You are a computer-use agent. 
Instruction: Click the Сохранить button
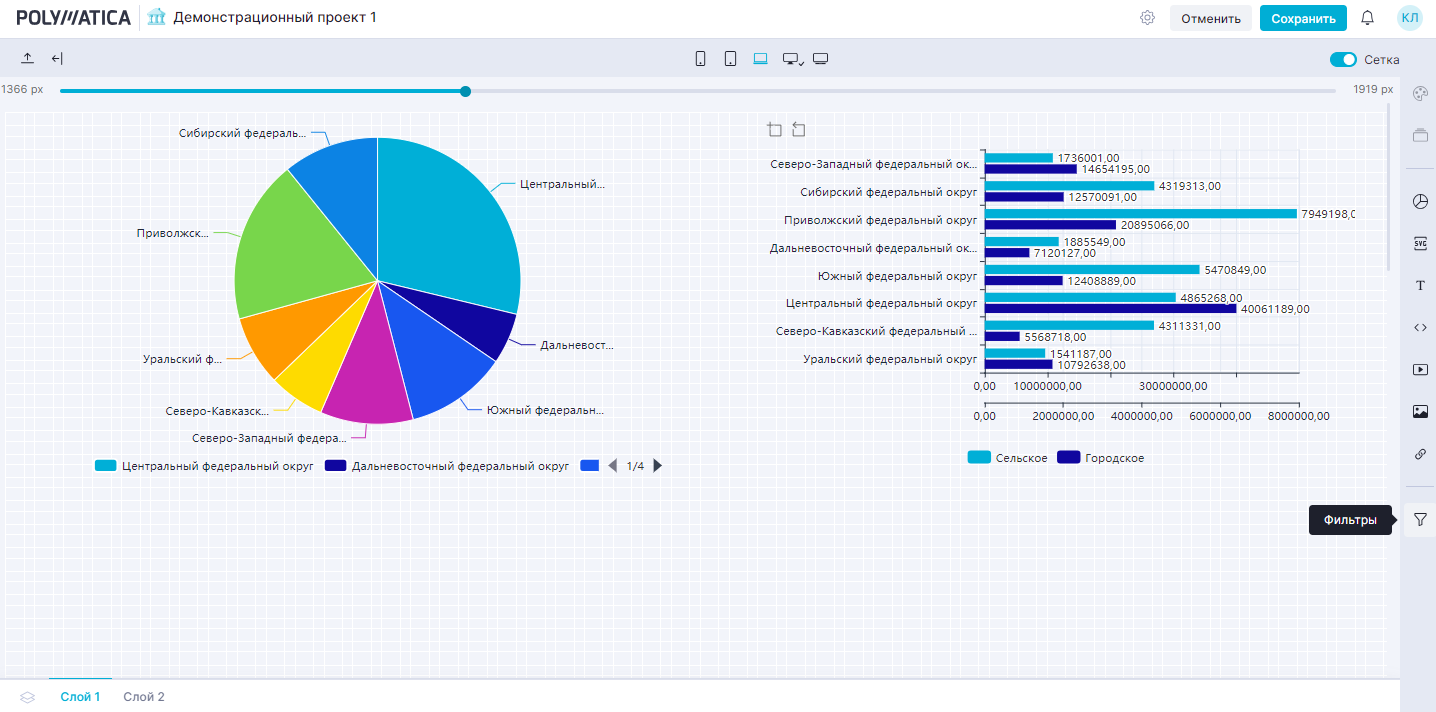1303,18
